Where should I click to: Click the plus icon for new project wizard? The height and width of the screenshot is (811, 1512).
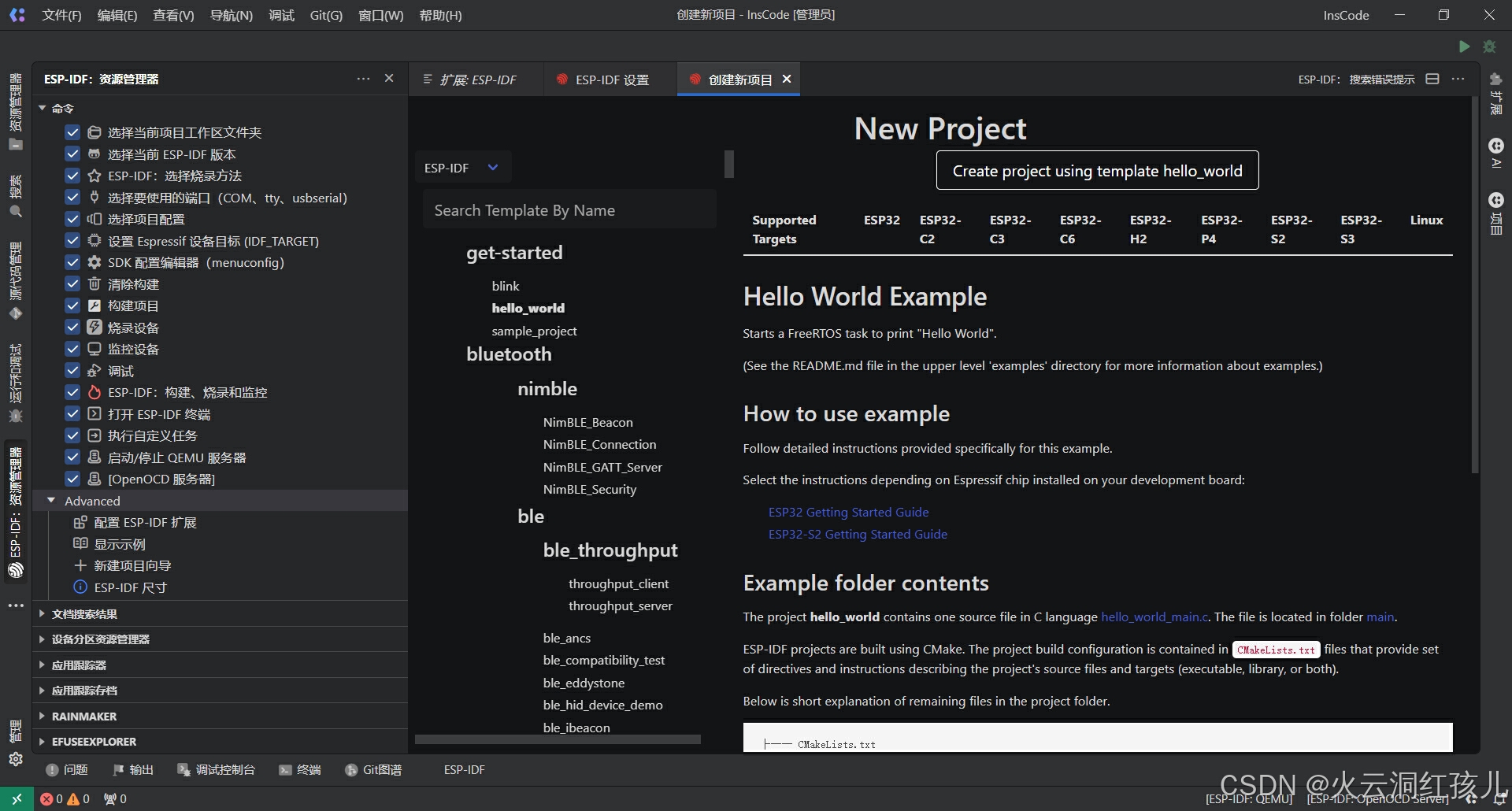point(80,565)
